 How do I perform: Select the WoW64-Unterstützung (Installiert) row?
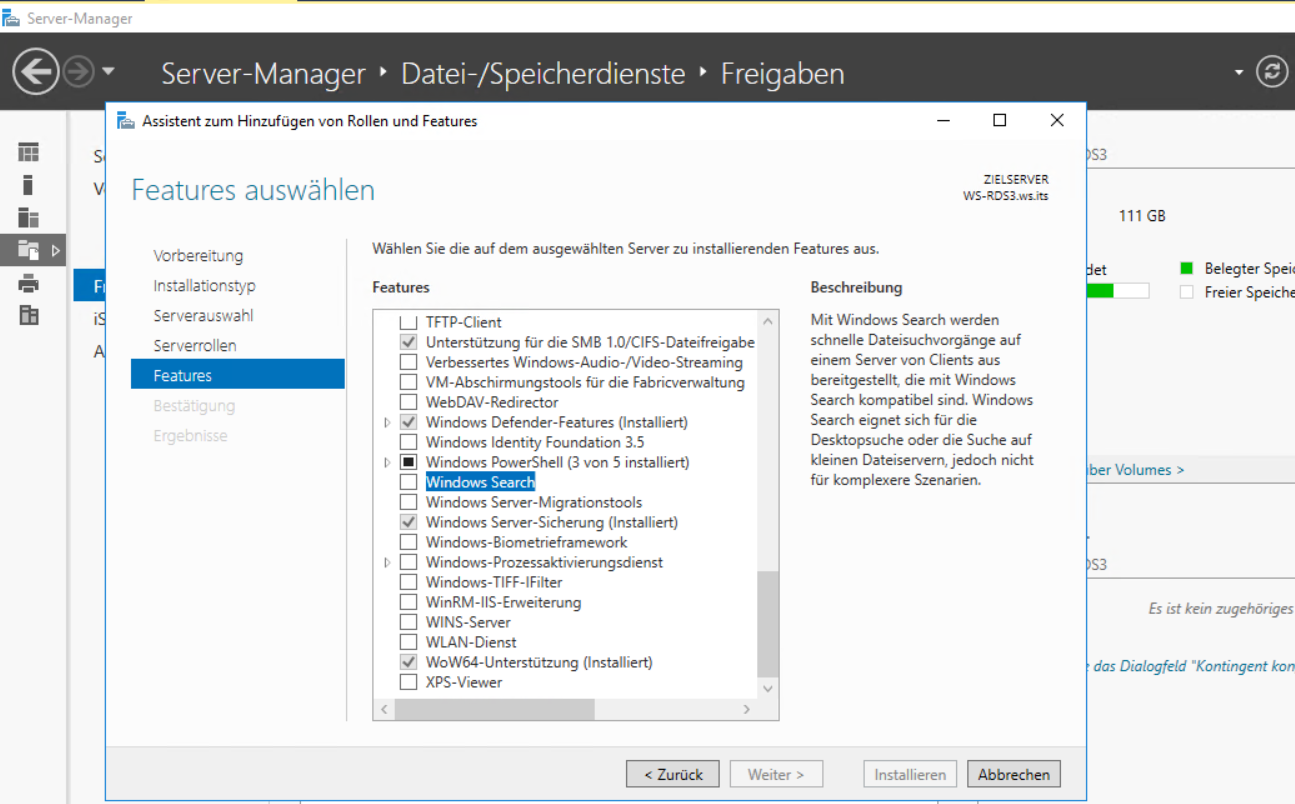(539, 662)
